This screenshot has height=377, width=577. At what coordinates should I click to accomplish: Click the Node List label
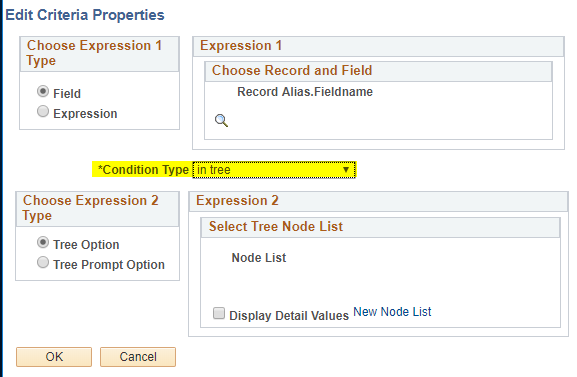pyautogui.click(x=259, y=258)
